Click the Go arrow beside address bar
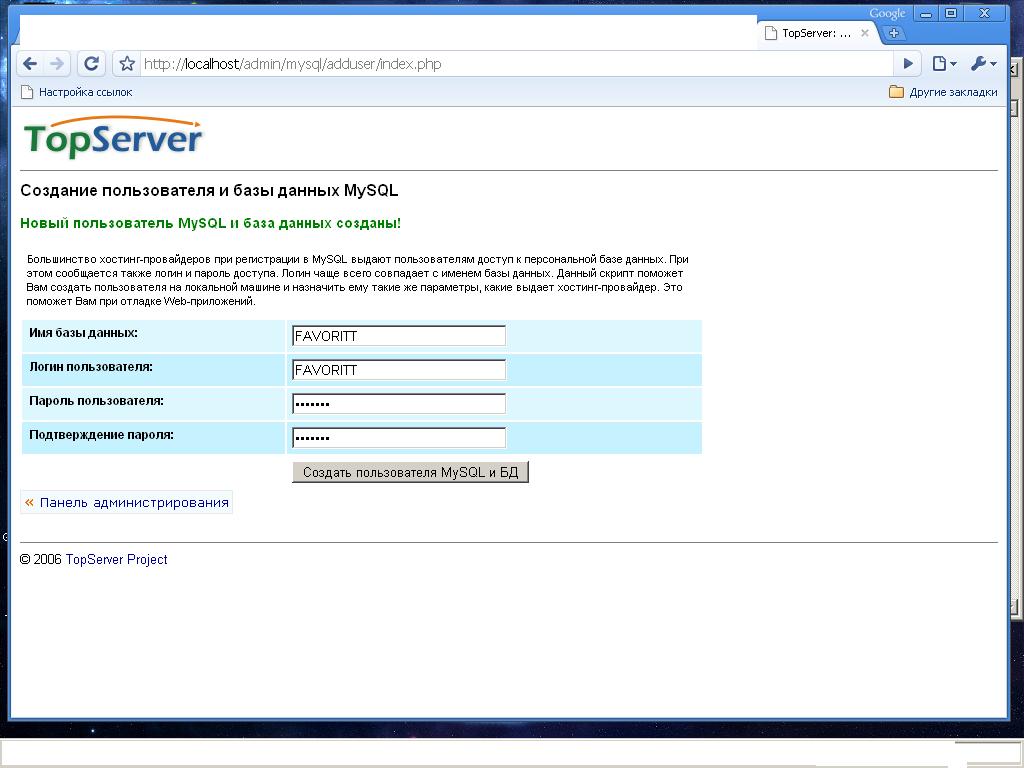Image resolution: width=1024 pixels, height=768 pixels. [908, 63]
